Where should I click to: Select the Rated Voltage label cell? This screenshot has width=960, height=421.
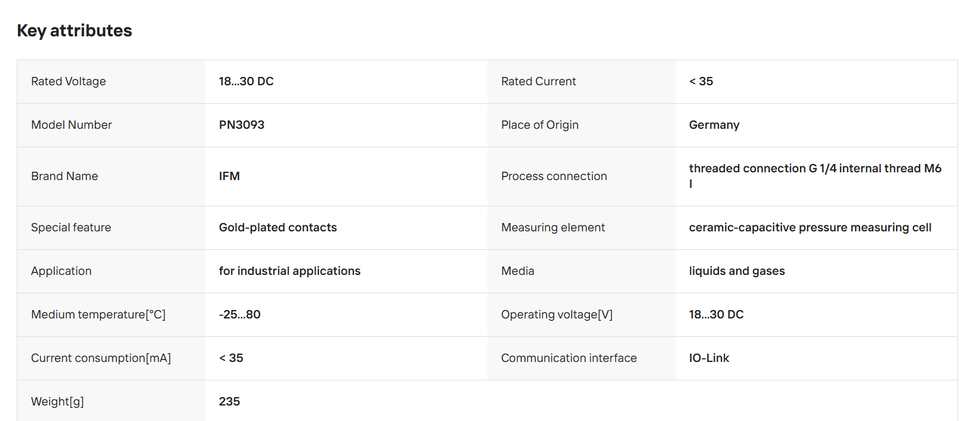[x=111, y=81]
